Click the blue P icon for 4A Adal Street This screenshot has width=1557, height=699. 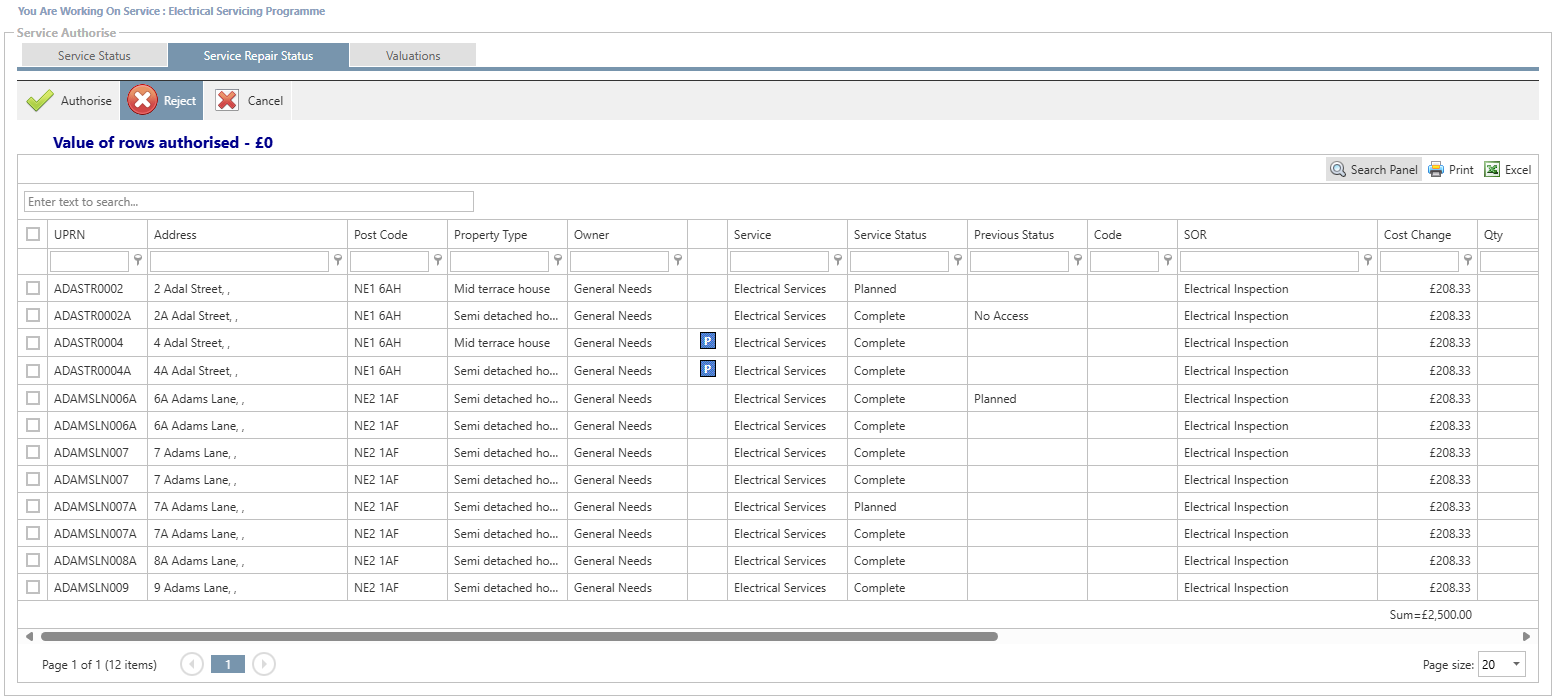click(708, 370)
